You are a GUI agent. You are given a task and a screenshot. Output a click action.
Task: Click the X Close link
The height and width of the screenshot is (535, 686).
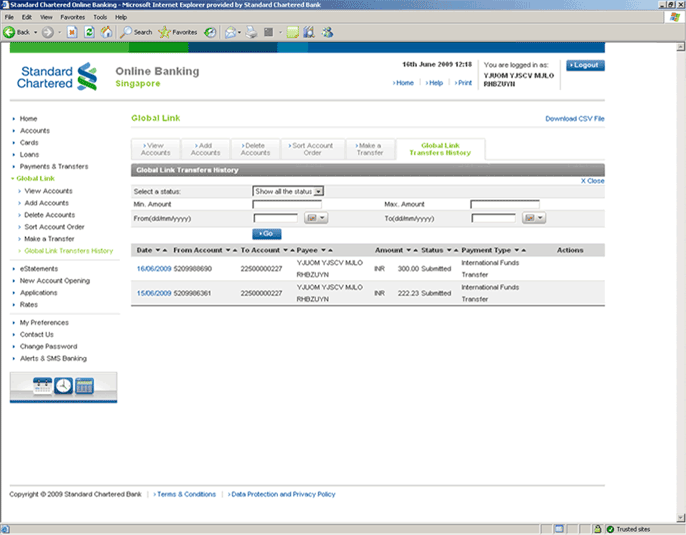point(592,181)
